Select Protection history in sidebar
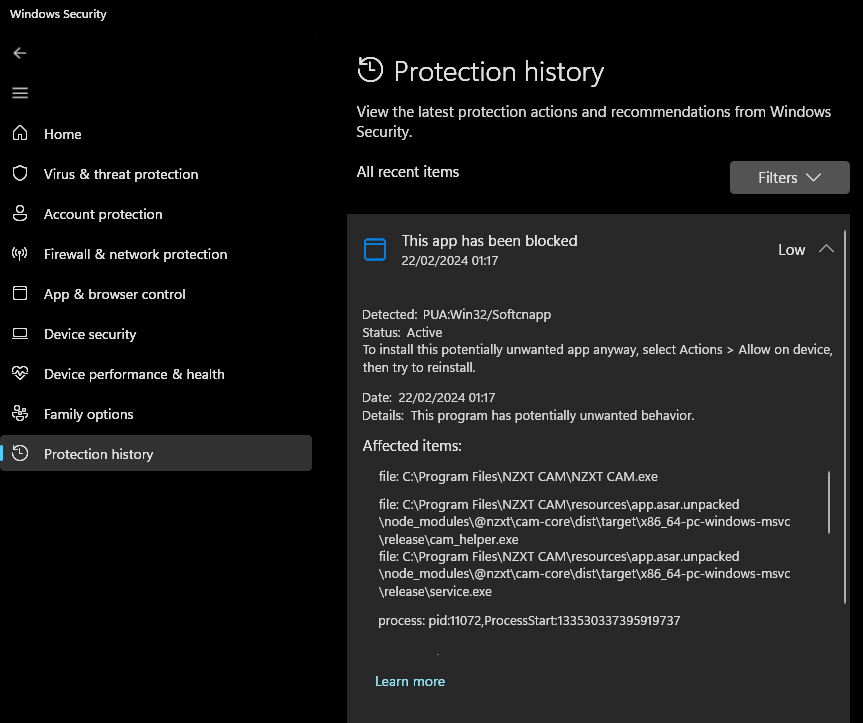The height and width of the screenshot is (723, 863). tap(98, 454)
